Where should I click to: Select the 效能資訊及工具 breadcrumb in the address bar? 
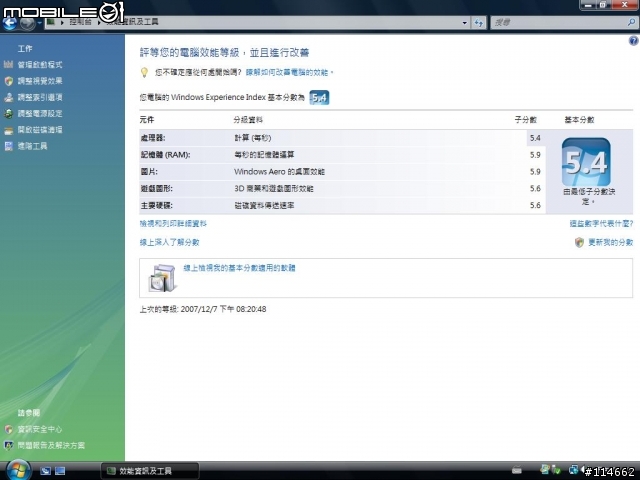click(132, 22)
